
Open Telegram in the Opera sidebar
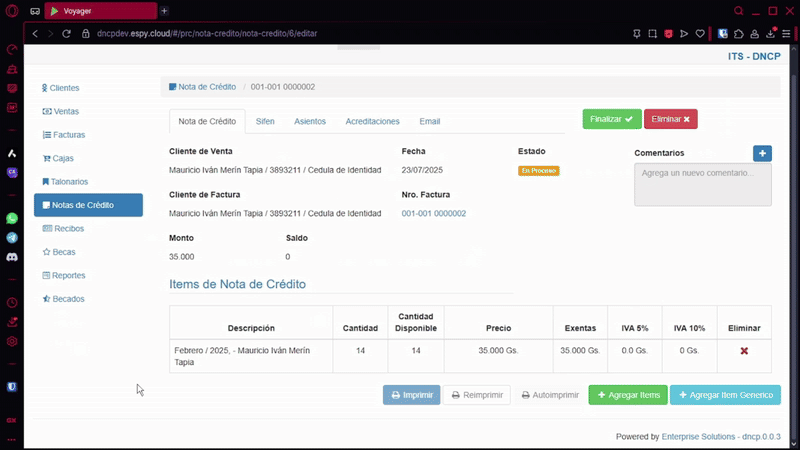pos(12,237)
